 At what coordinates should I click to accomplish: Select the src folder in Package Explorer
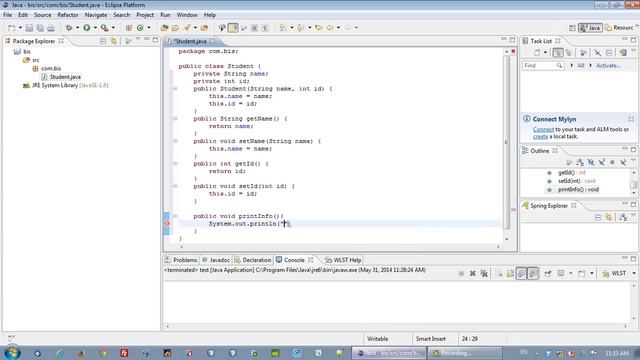[x=36, y=60]
